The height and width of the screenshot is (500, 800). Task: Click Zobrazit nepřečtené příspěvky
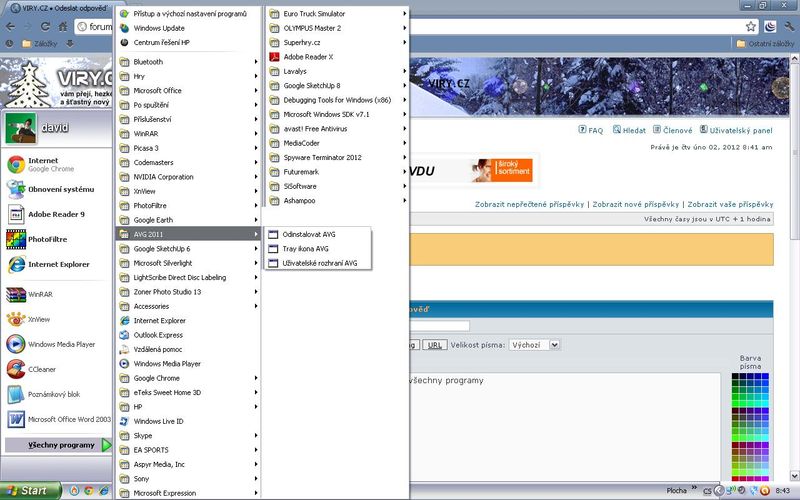pos(529,204)
